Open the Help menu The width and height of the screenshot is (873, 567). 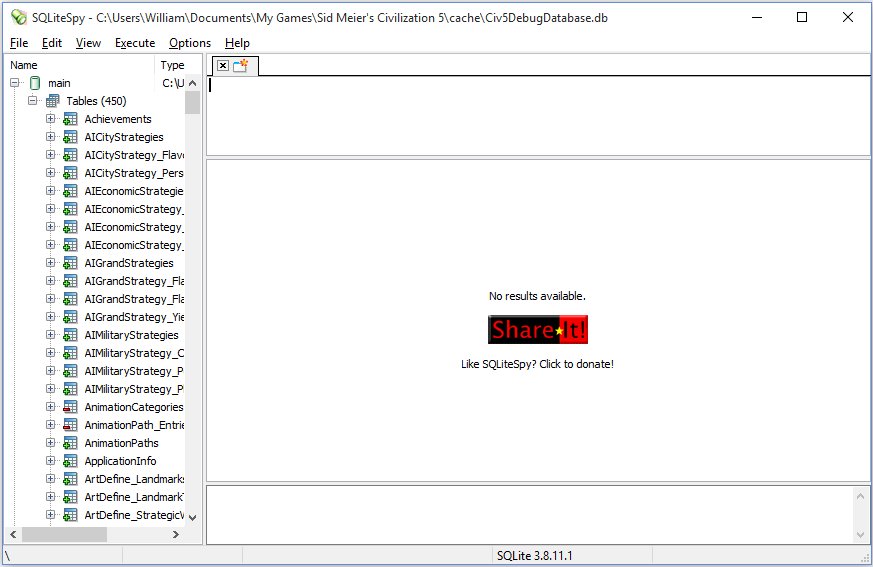point(237,43)
